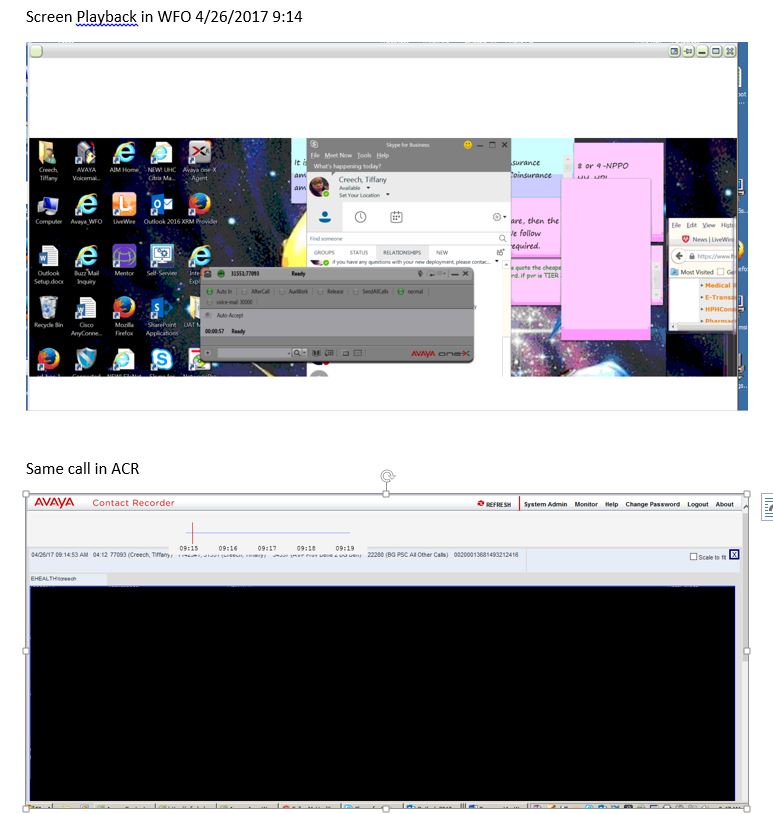Launch the Avaya one-X Agent desktop icon
The image size is (773, 814).
[x=199, y=161]
